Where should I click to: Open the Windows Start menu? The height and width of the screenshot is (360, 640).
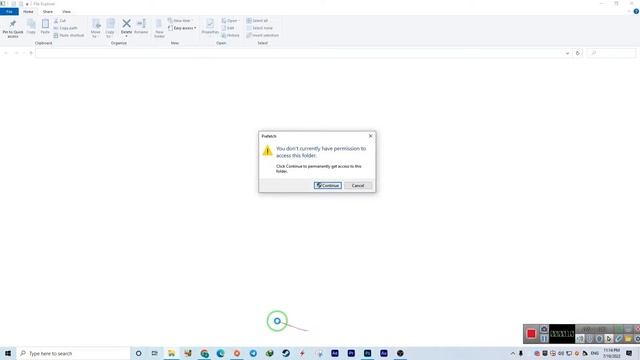[x=8, y=353]
